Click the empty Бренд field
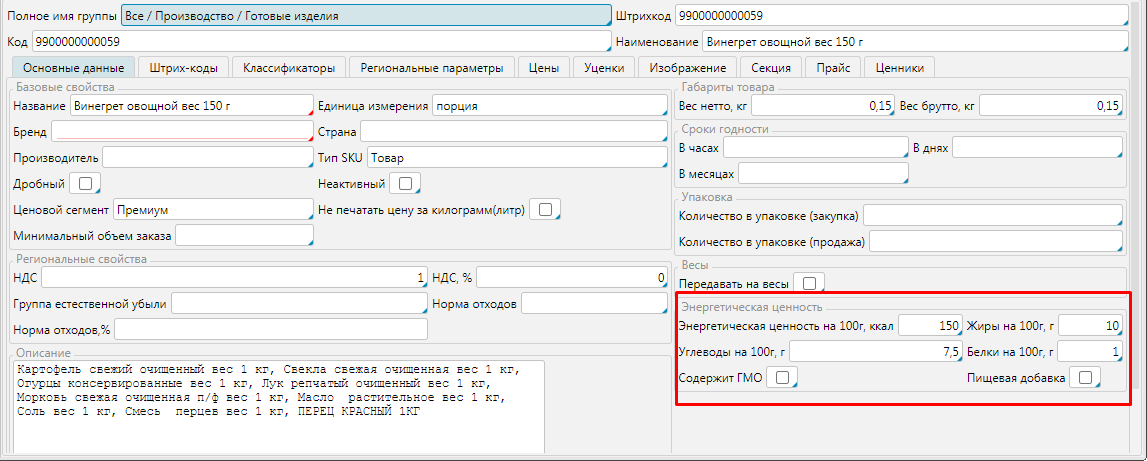Screen dimensions: 1147x461 (182, 132)
